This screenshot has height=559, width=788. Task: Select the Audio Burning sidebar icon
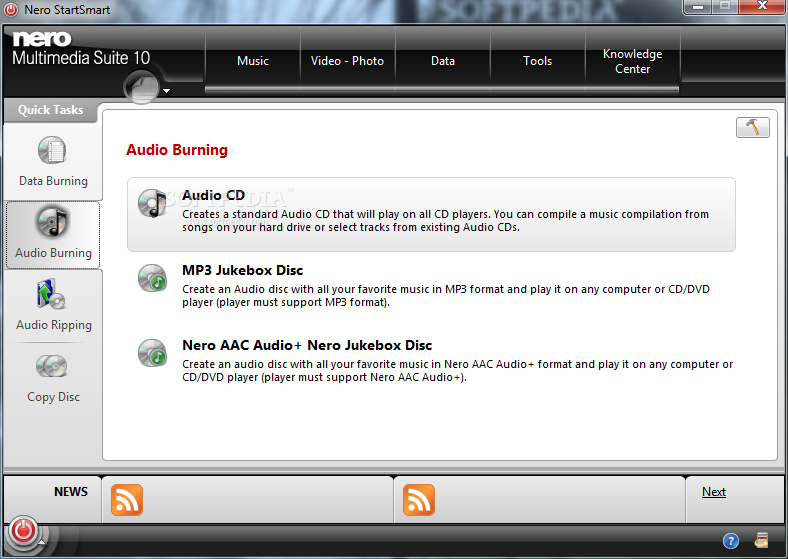pos(52,222)
